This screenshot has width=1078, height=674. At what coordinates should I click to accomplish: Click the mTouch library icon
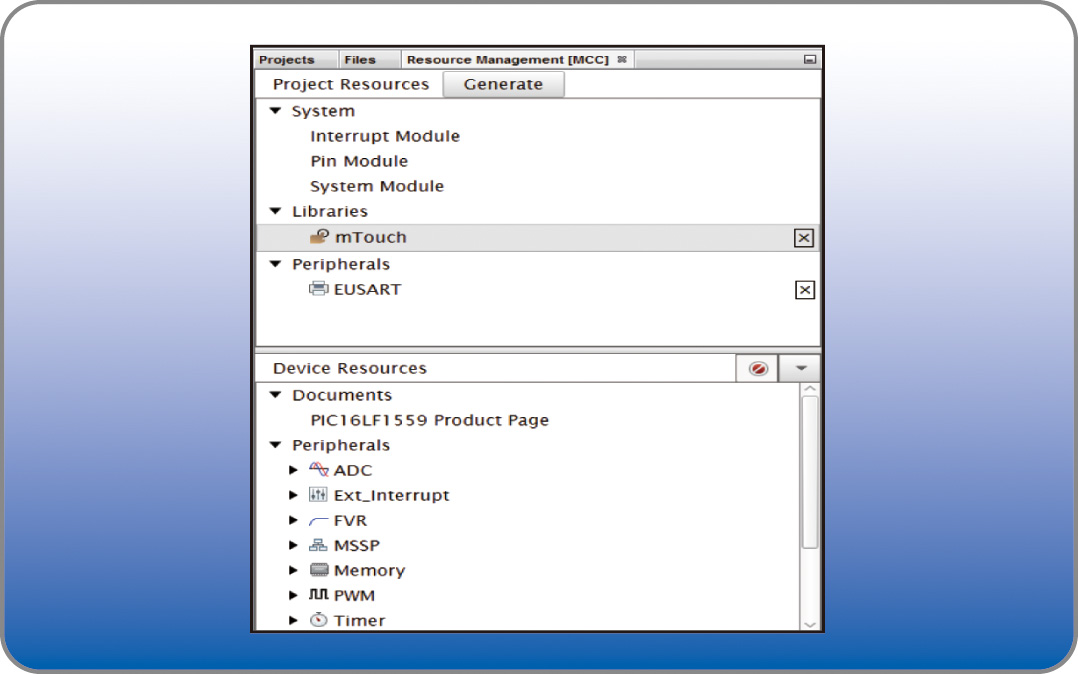(319, 237)
